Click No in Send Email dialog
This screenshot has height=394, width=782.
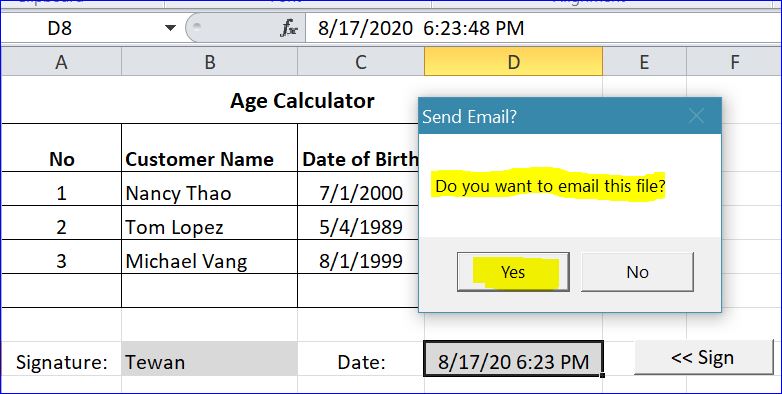[637, 272]
